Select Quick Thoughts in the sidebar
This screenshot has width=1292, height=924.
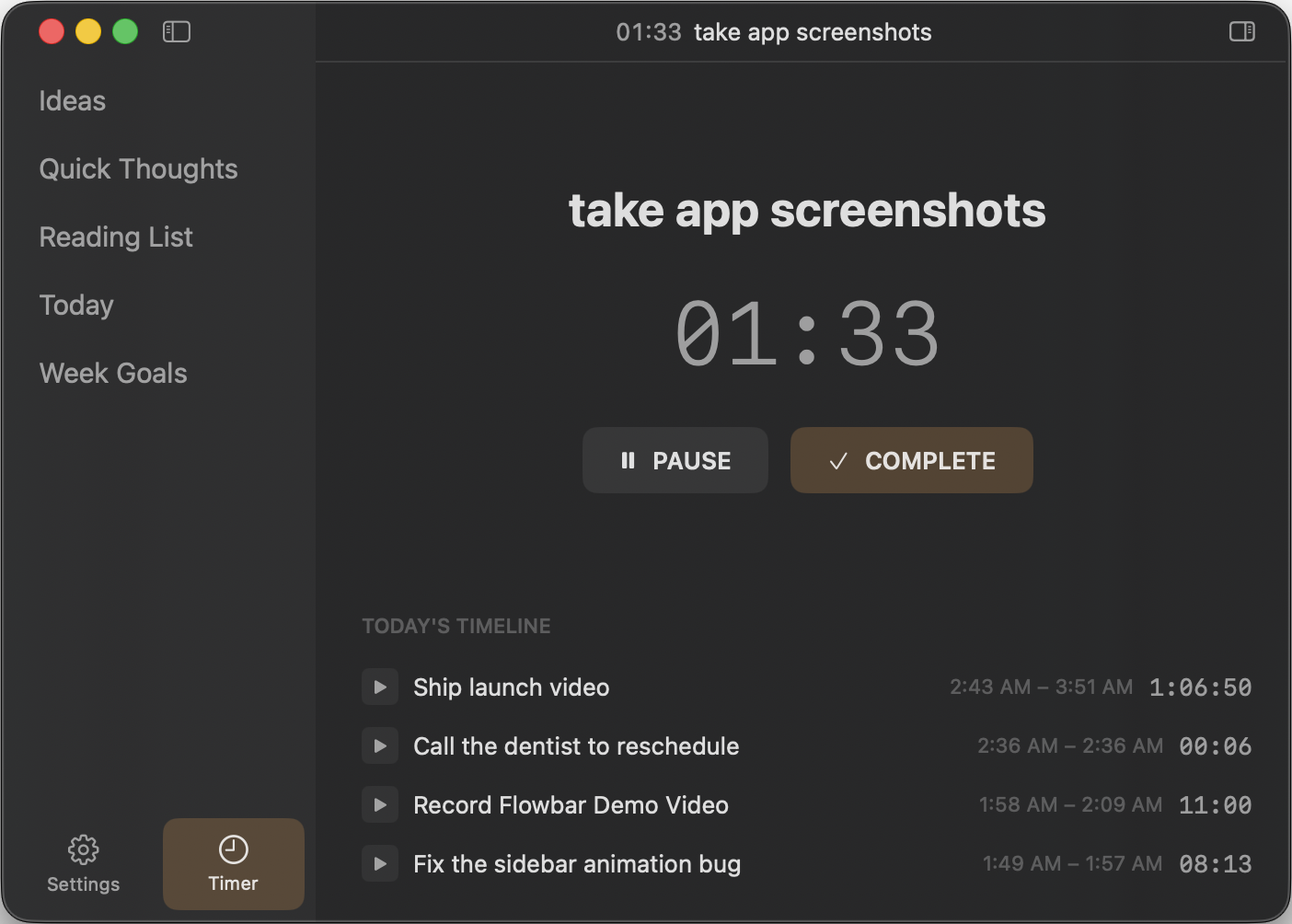pos(139,169)
